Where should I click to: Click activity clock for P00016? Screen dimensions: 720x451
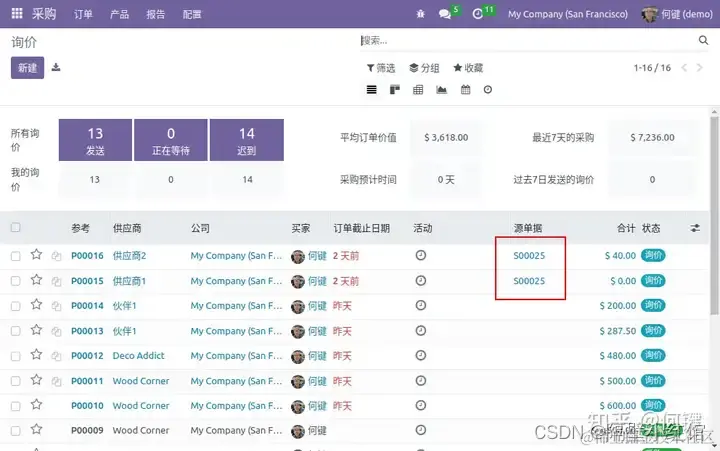pos(421,255)
